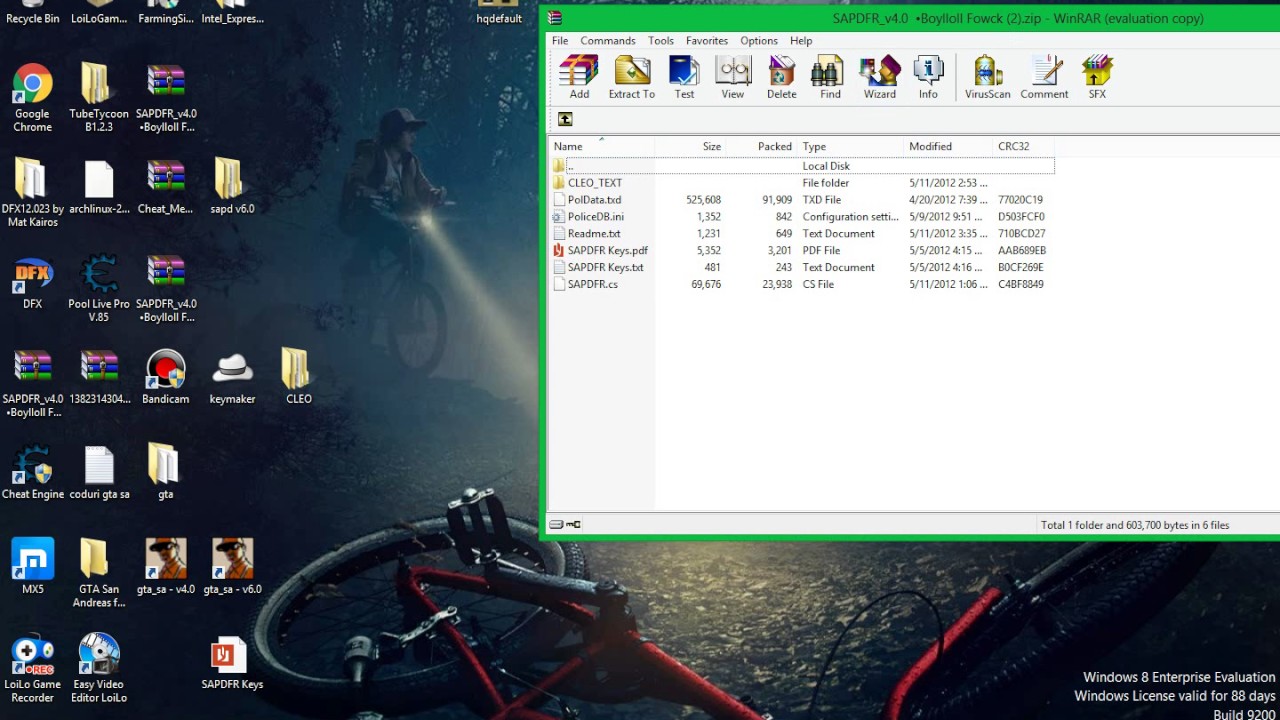The image size is (1280, 720).
Task: Open the File menu
Action: (x=560, y=41)
